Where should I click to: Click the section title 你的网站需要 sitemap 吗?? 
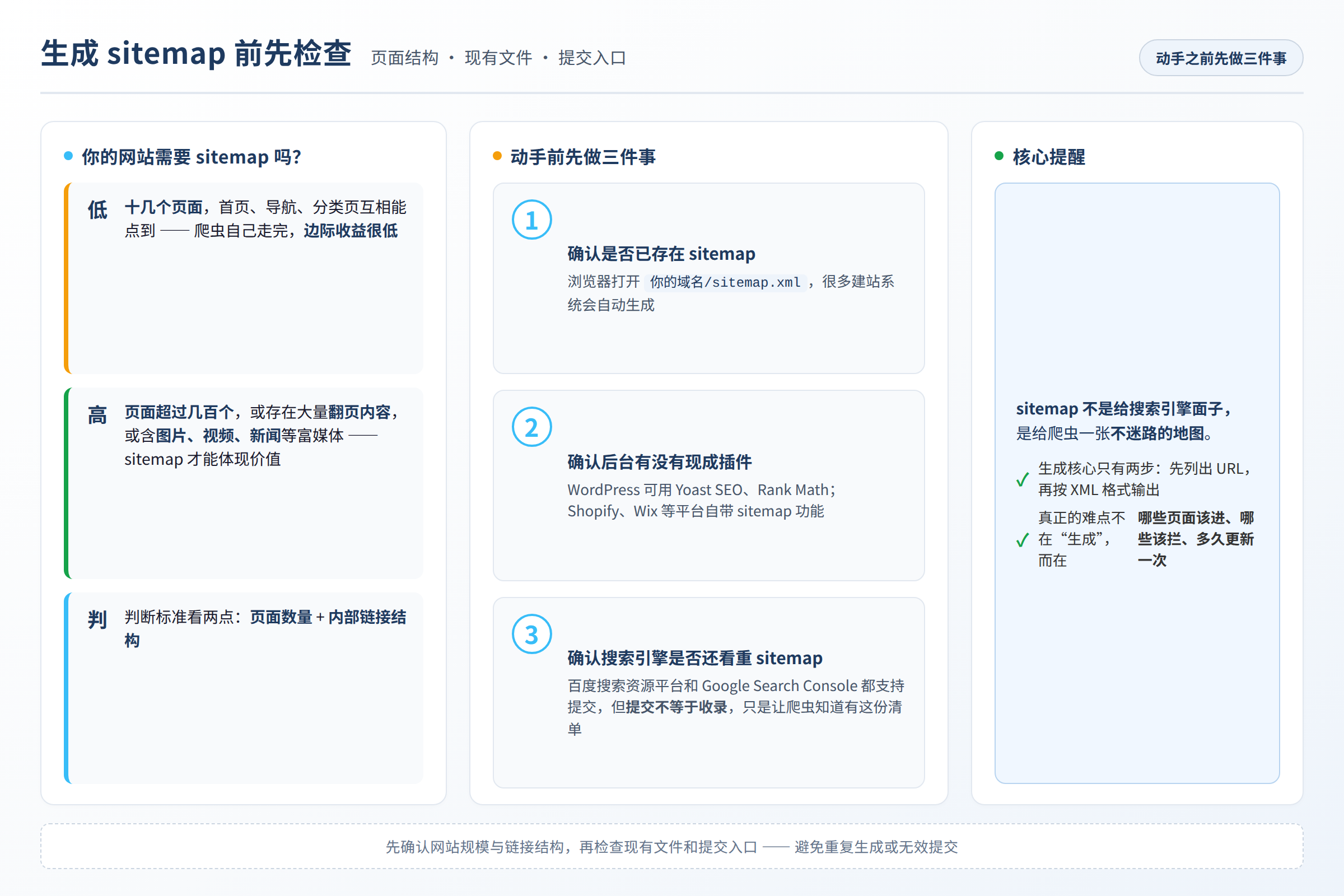click(192, 157)
